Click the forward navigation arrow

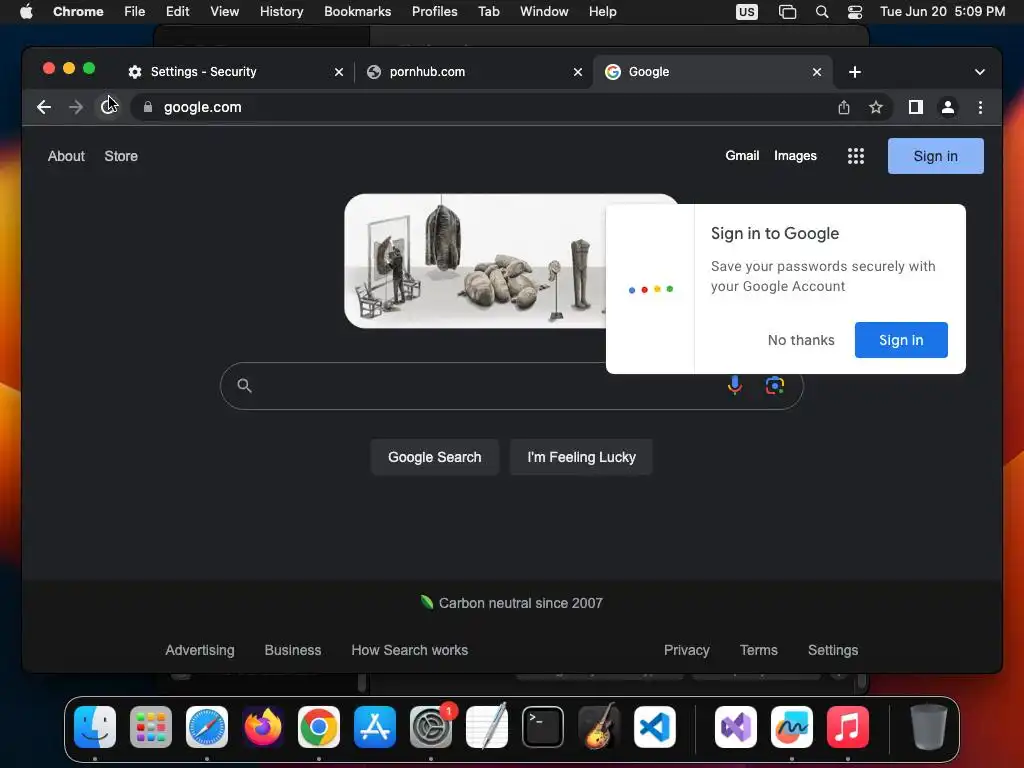[x=76, y=107]
